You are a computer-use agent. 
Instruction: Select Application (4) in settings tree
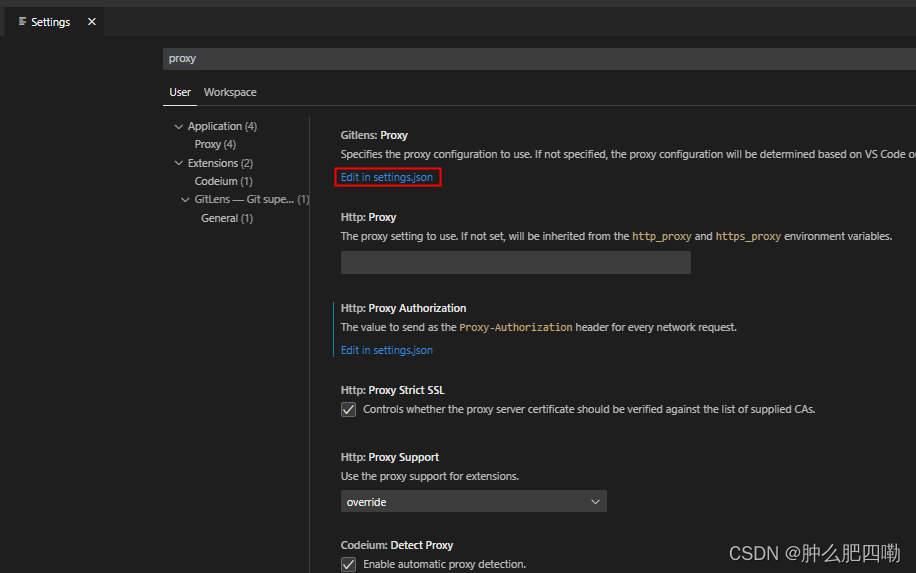pos(222,126)
